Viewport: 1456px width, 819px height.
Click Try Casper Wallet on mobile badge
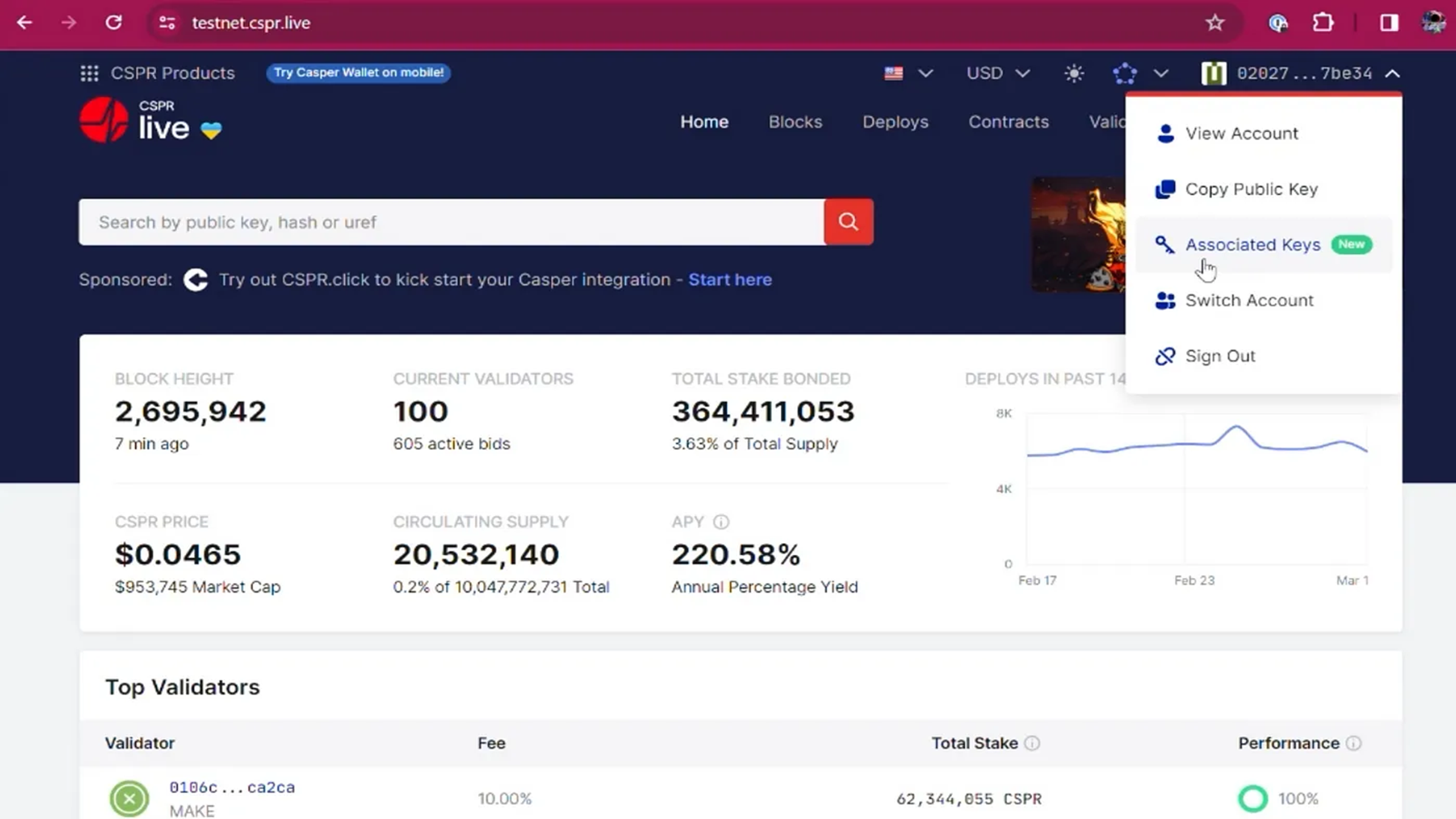(358, 73)
